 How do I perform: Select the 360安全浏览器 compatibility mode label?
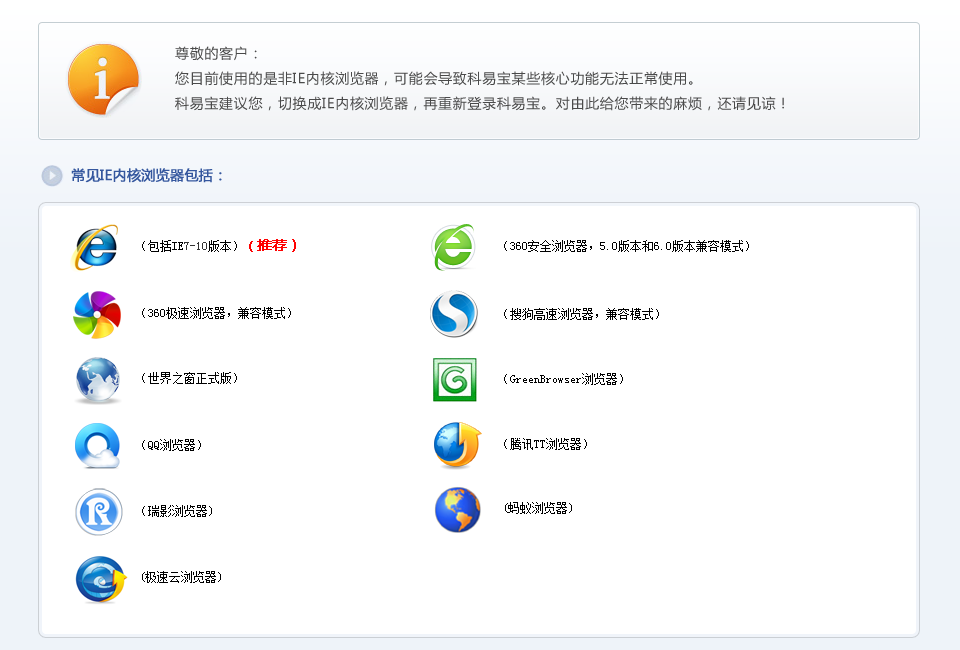tap(626, 246)
